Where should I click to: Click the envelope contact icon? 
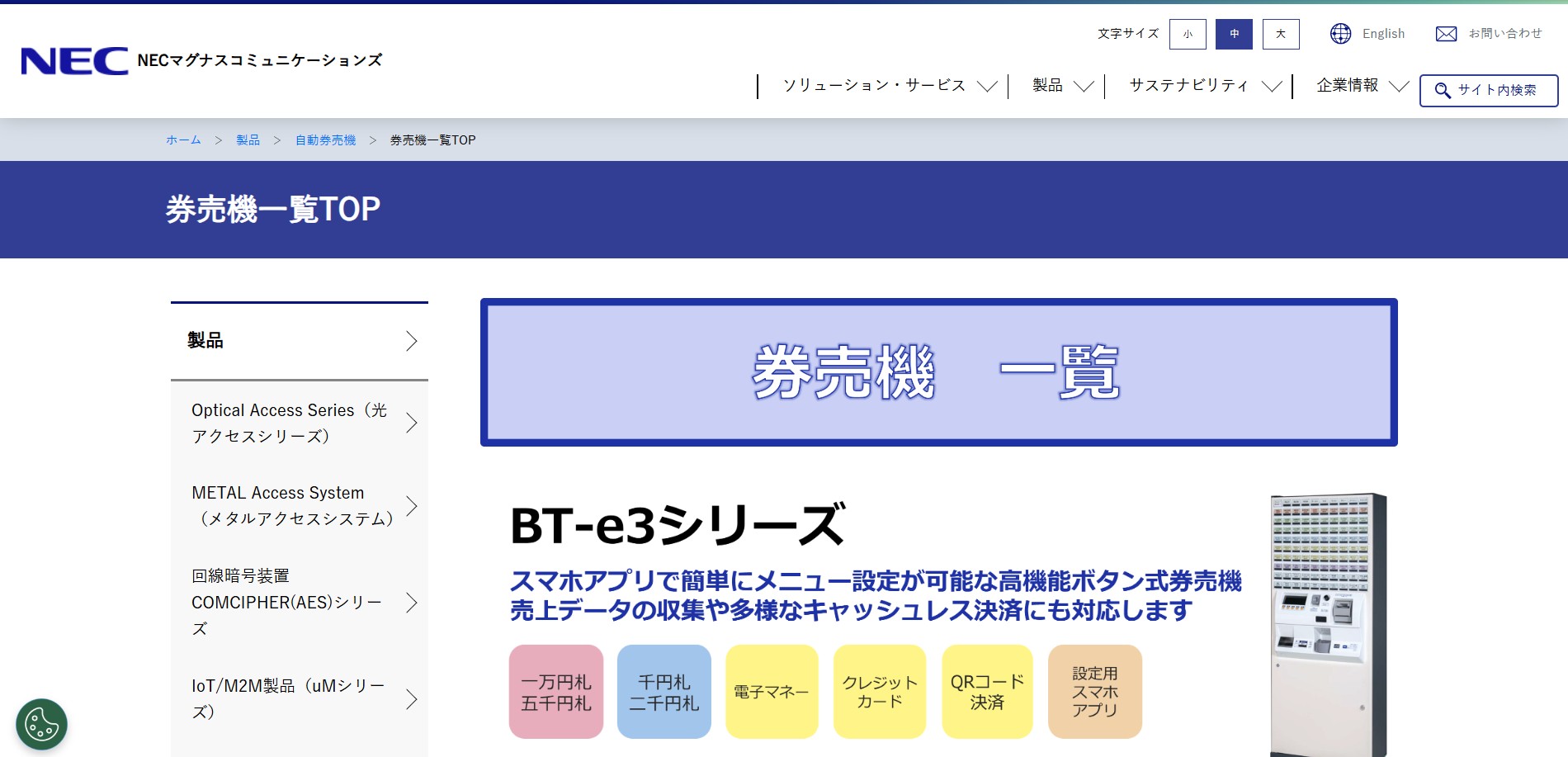(1446, 34)
